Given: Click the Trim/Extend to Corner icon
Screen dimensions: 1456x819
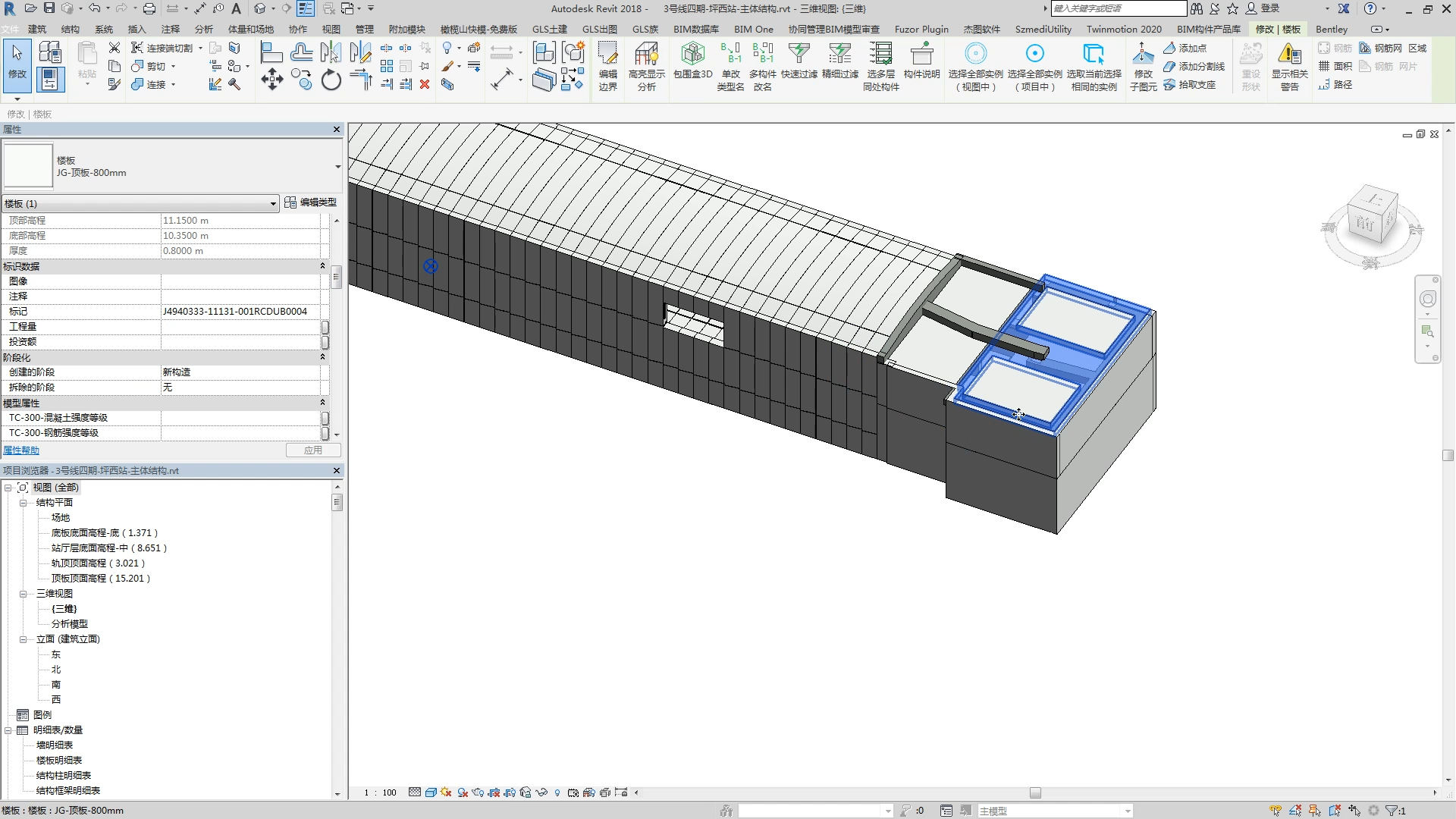Looking at the screenshot, I should [x=361, y=79].
